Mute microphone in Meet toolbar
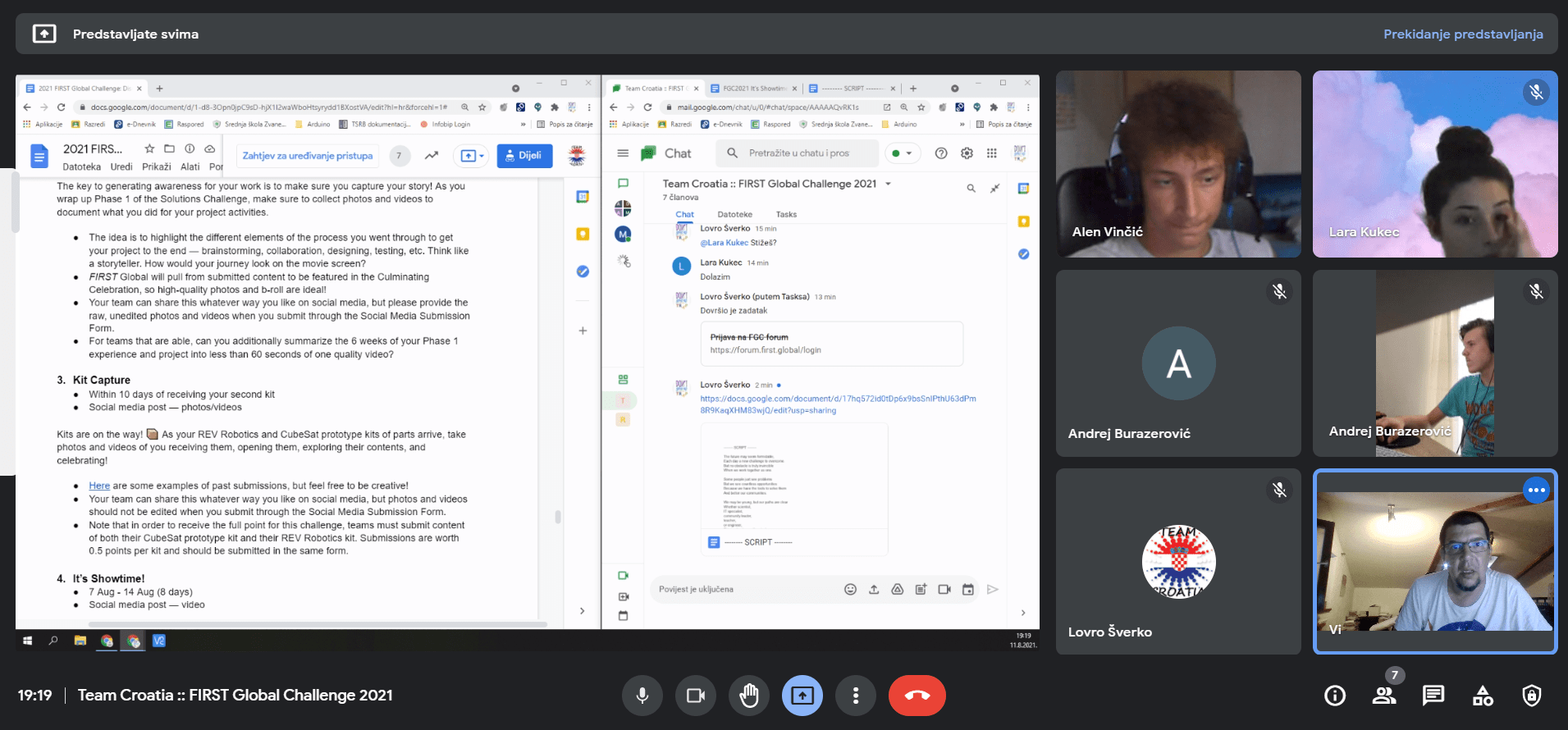This screenshot has width=1568, height=730. point(642,696)
